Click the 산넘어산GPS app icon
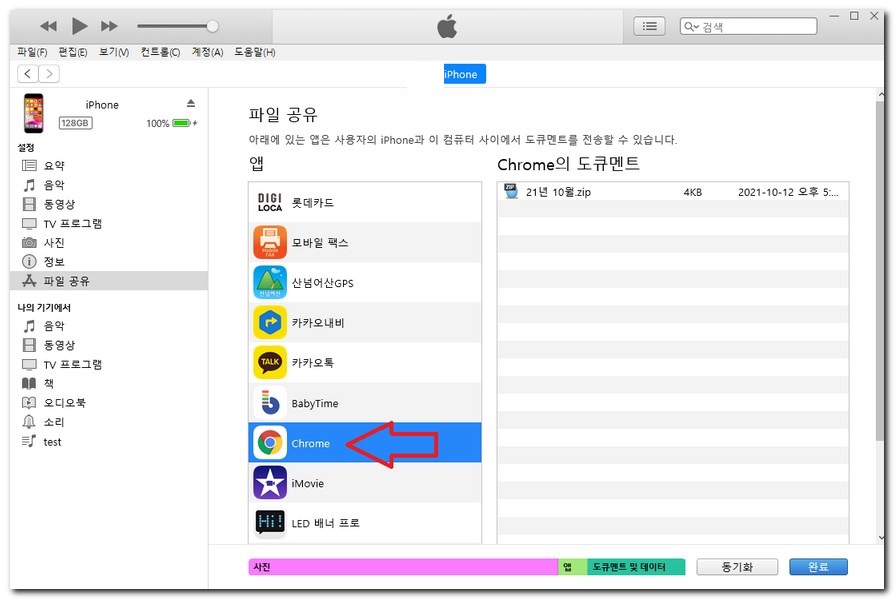The height and width of the screenshot is (600, 896). click(x=270, y=283)
